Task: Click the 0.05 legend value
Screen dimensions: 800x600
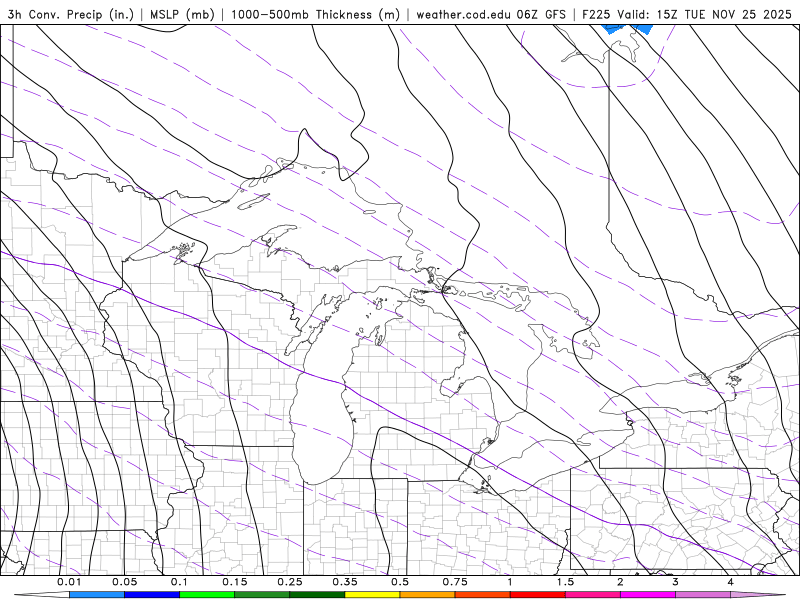Action: (x=124, y=582)
